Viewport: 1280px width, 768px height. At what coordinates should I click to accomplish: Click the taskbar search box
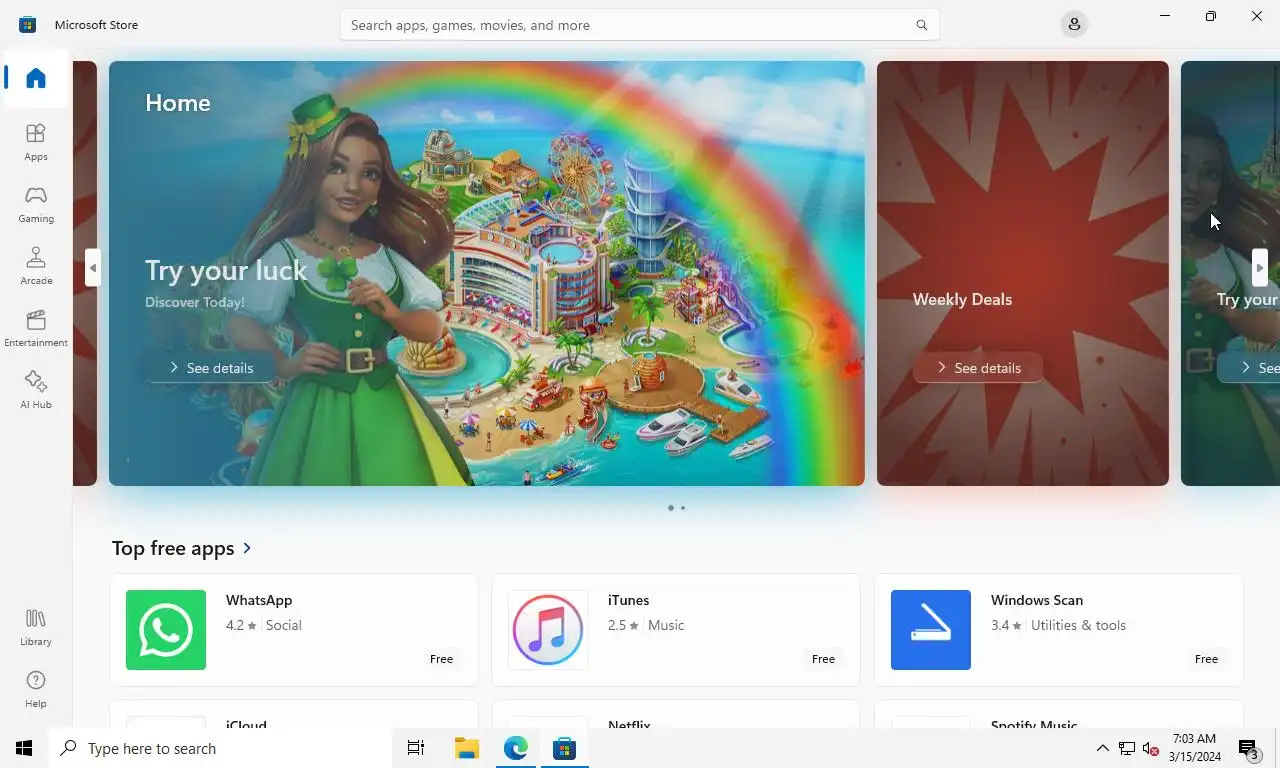(220, 748)
